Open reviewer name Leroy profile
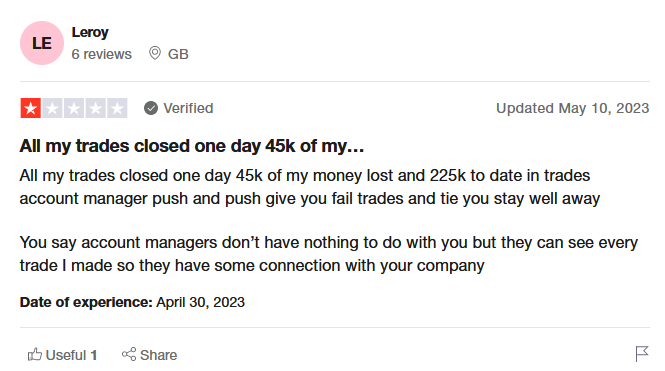This screenshot has height=371, width=665. tap(90, 32)
